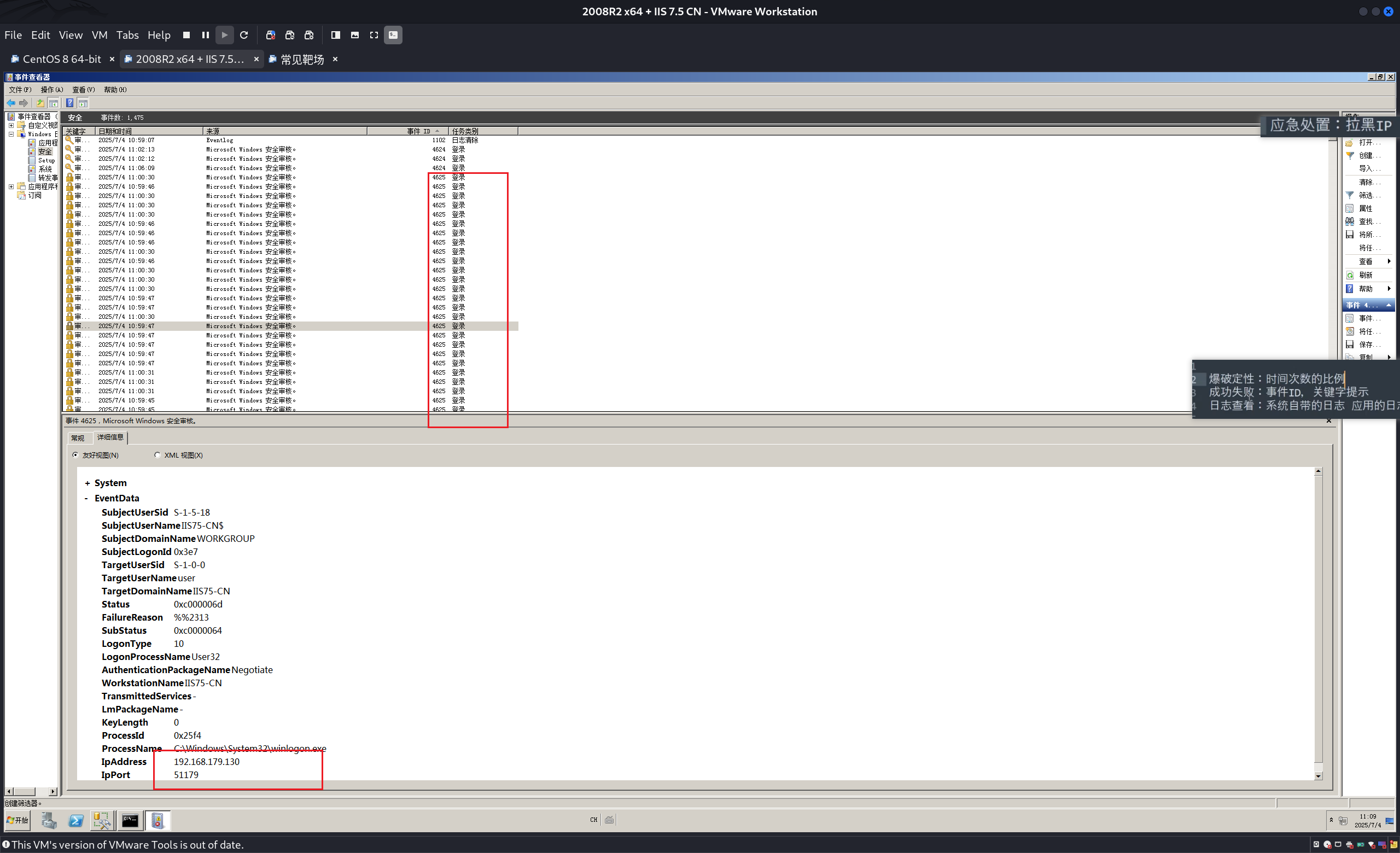The image size is (1400, 853).
Task: Switch to the CentOS 8 64-bit tab
Action: tap(61, 59)
